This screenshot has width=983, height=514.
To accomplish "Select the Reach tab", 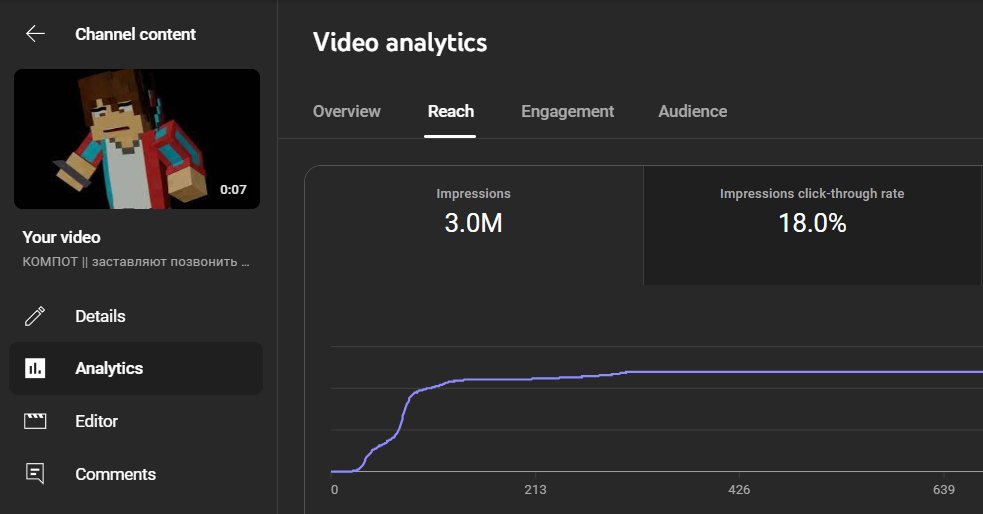I will [x=451, y=111].
